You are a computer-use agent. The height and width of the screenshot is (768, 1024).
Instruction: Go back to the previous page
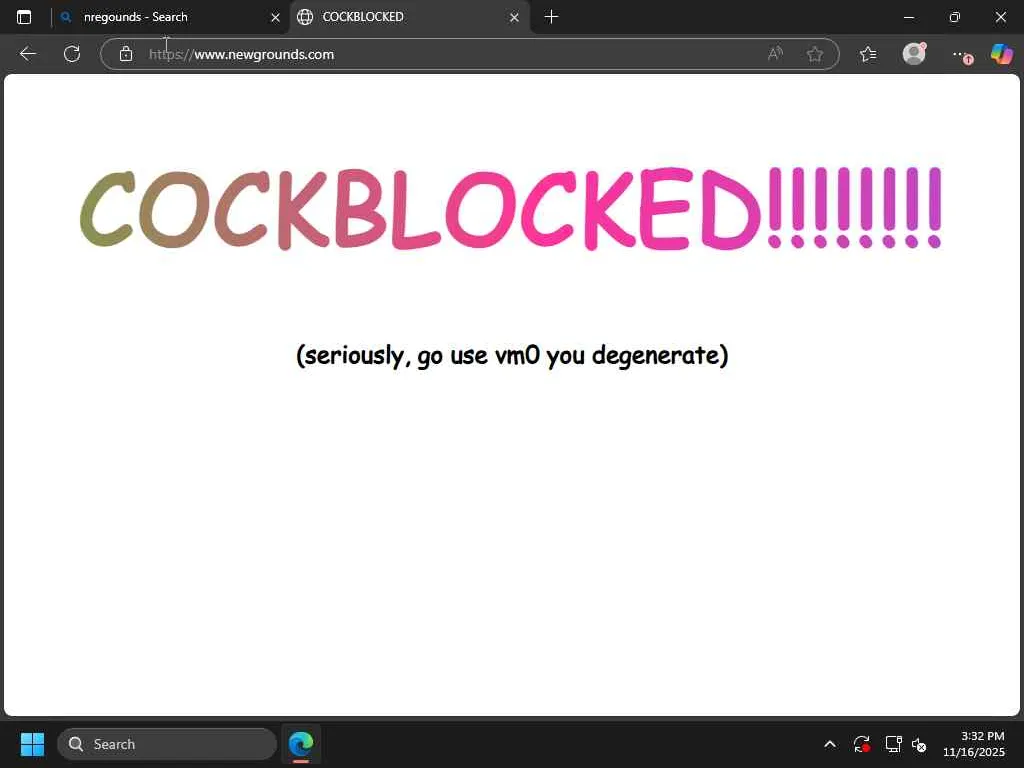coord(27,54)
